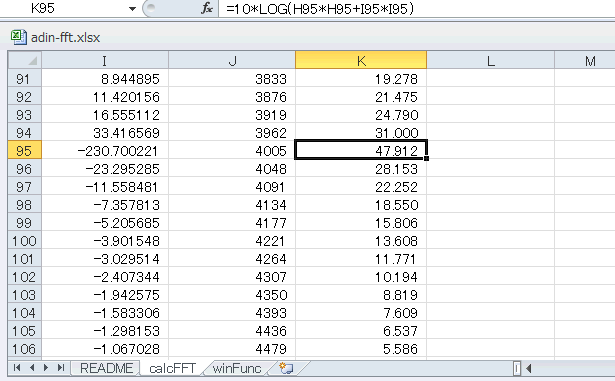Screen dimensions: 615x381
Task: Open the Name Box dropdown arrow
Action: (132, 9)
